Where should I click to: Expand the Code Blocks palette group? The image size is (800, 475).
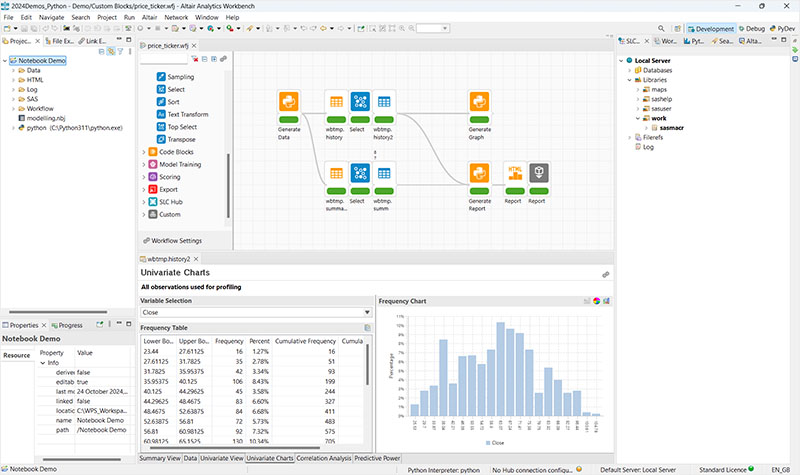[143, 152]
